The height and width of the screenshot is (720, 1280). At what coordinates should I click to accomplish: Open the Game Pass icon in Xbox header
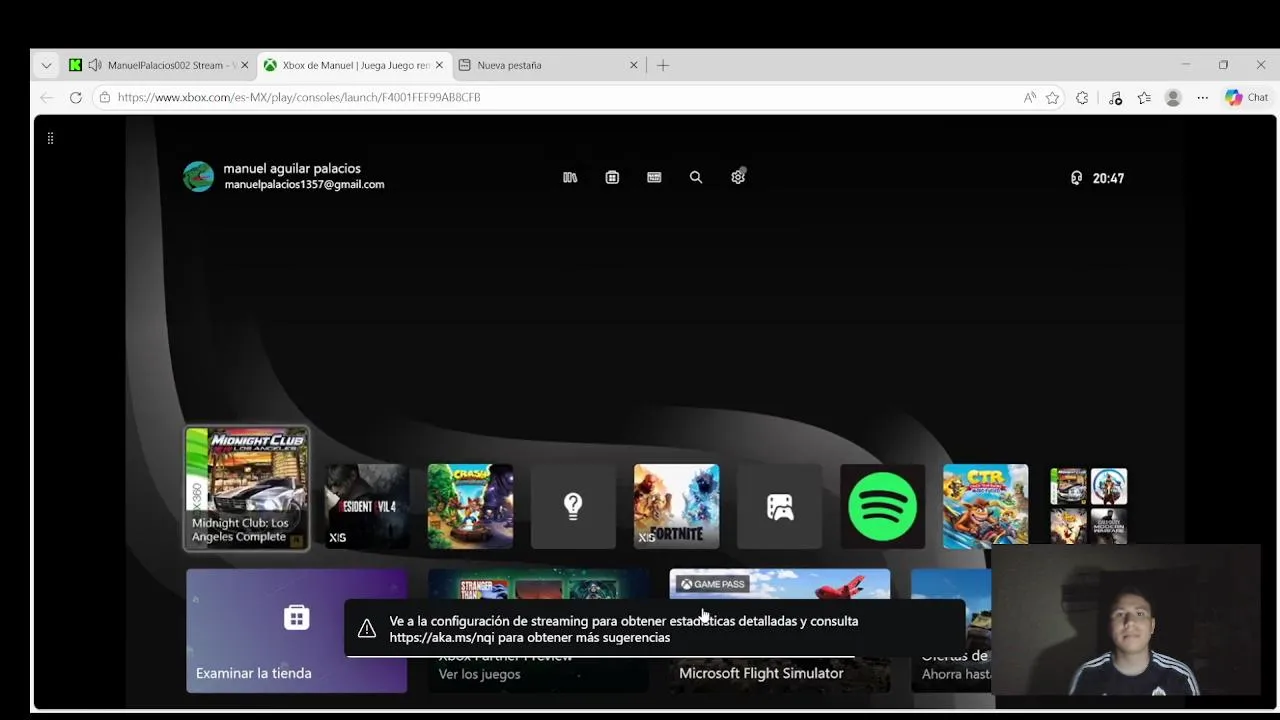(654, 177)
